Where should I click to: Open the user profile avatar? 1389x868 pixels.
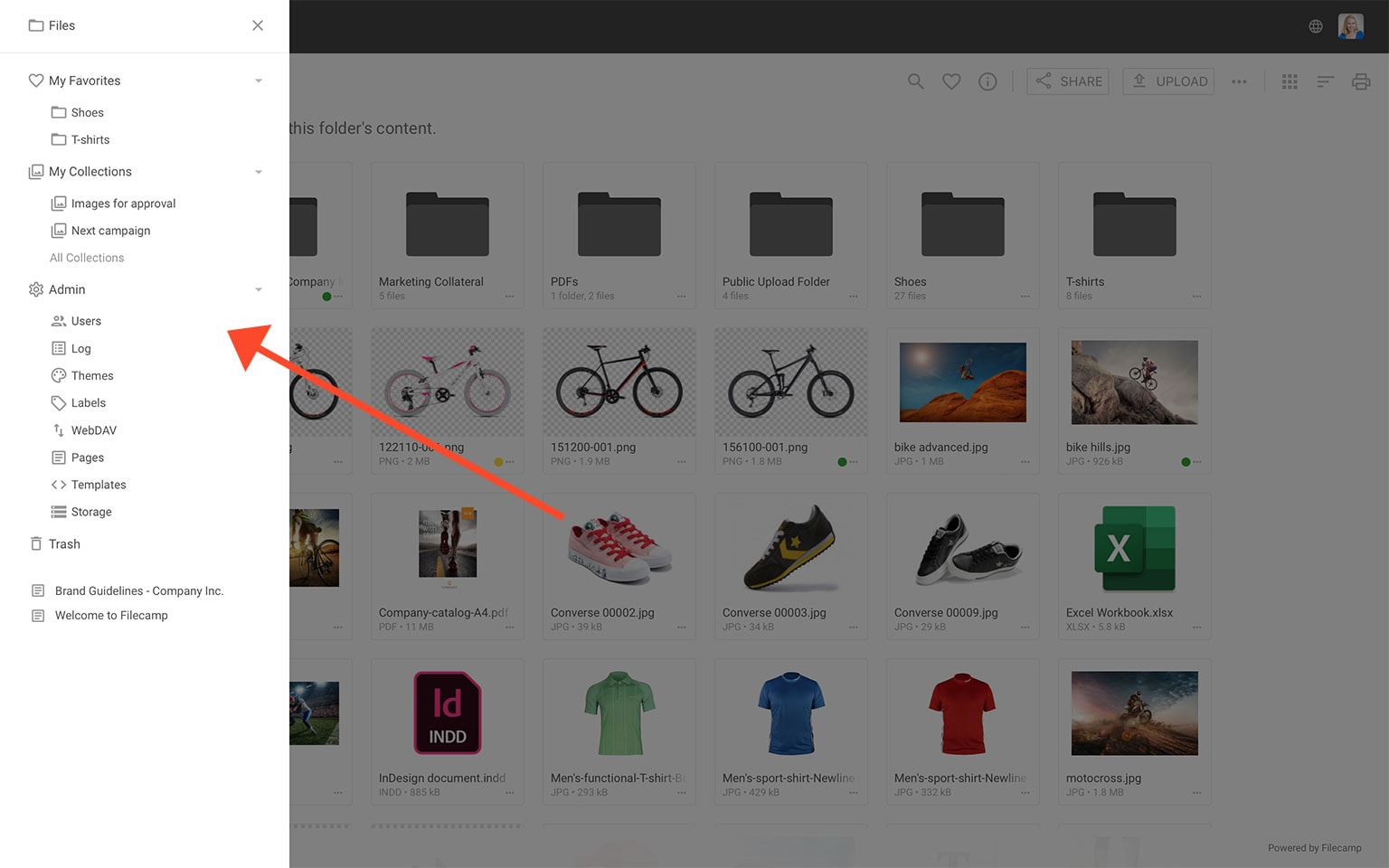(x=1351, y=26)
